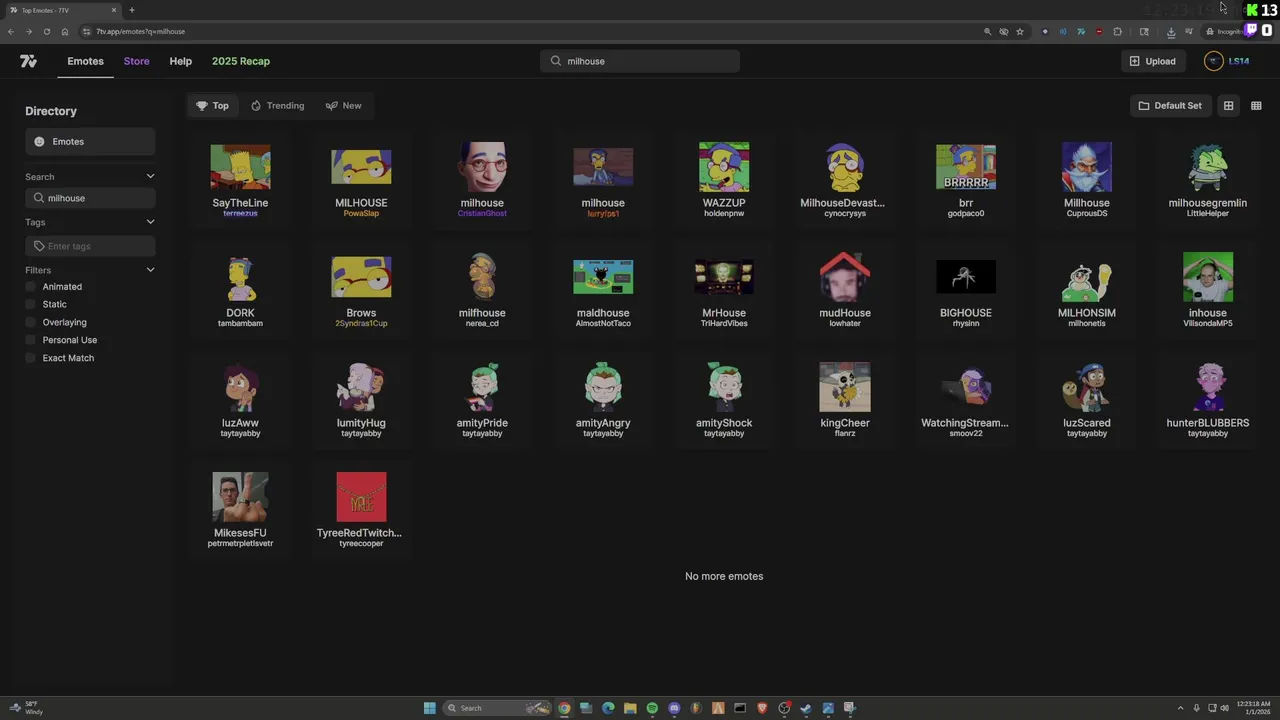Open Spotify from the taskbar
This screenshot has height=720, width=1280.
[652, 708]
